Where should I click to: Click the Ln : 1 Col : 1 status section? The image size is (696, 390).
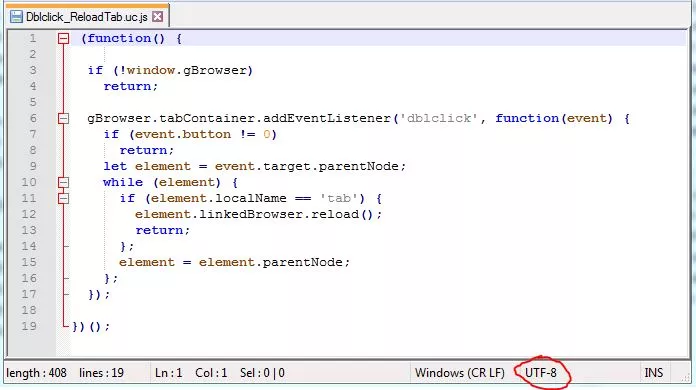(x=191, y=373)
